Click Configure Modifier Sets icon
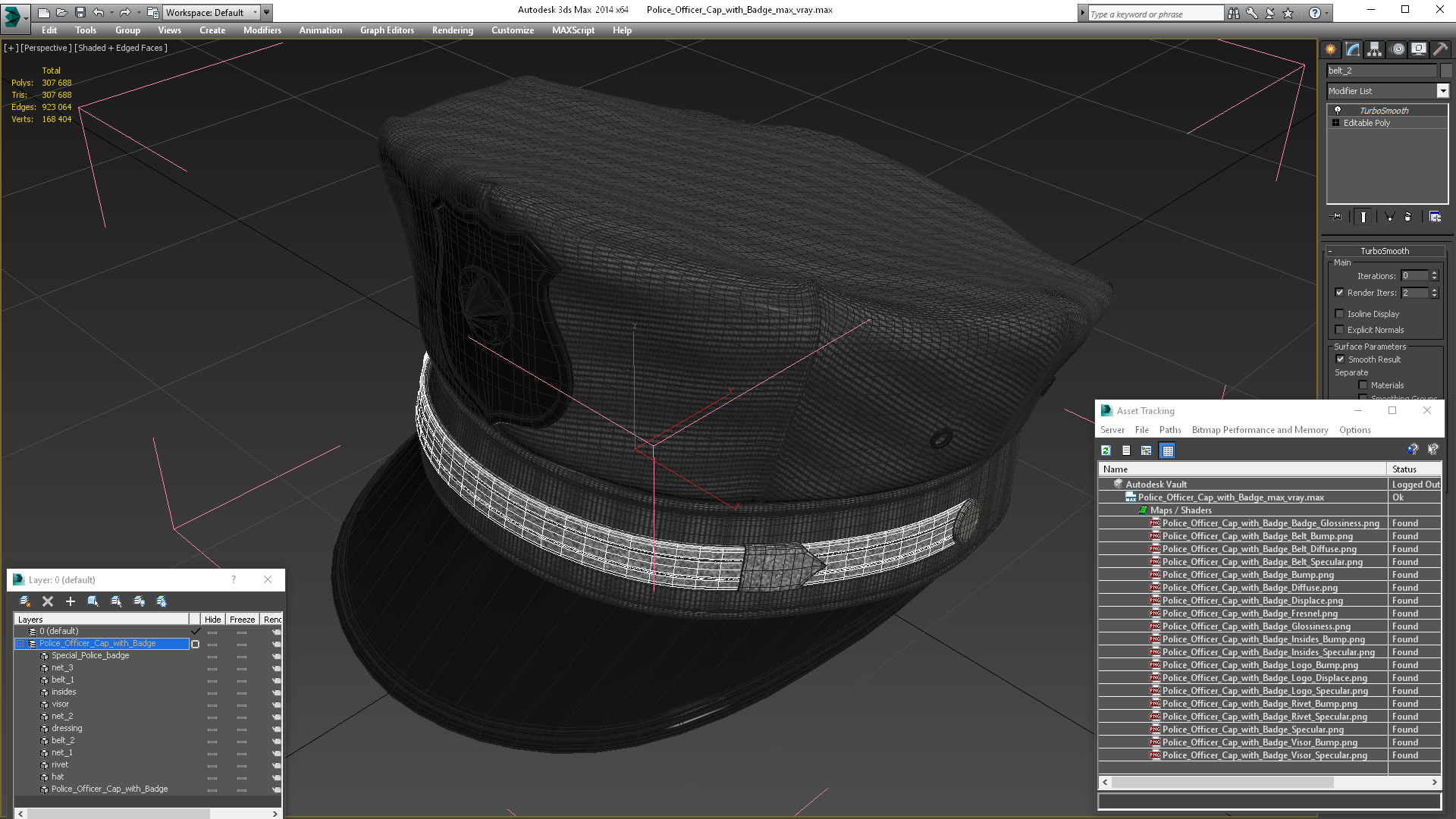The width and height of the screenshot is (1456, 819). point(1435,217)
